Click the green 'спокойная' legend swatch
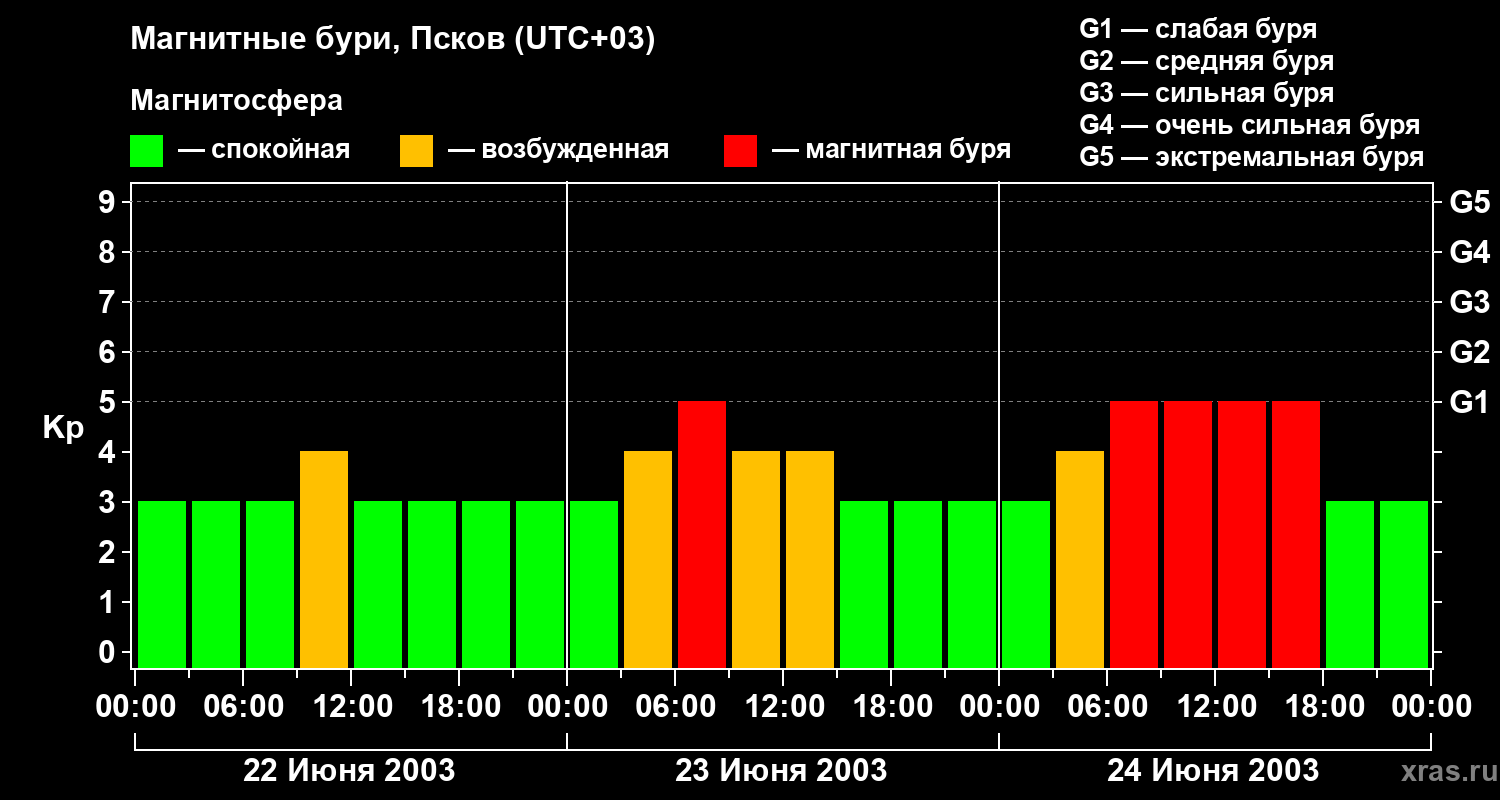This screenshot has width=1500, height=800. click(x=146, y=151)
